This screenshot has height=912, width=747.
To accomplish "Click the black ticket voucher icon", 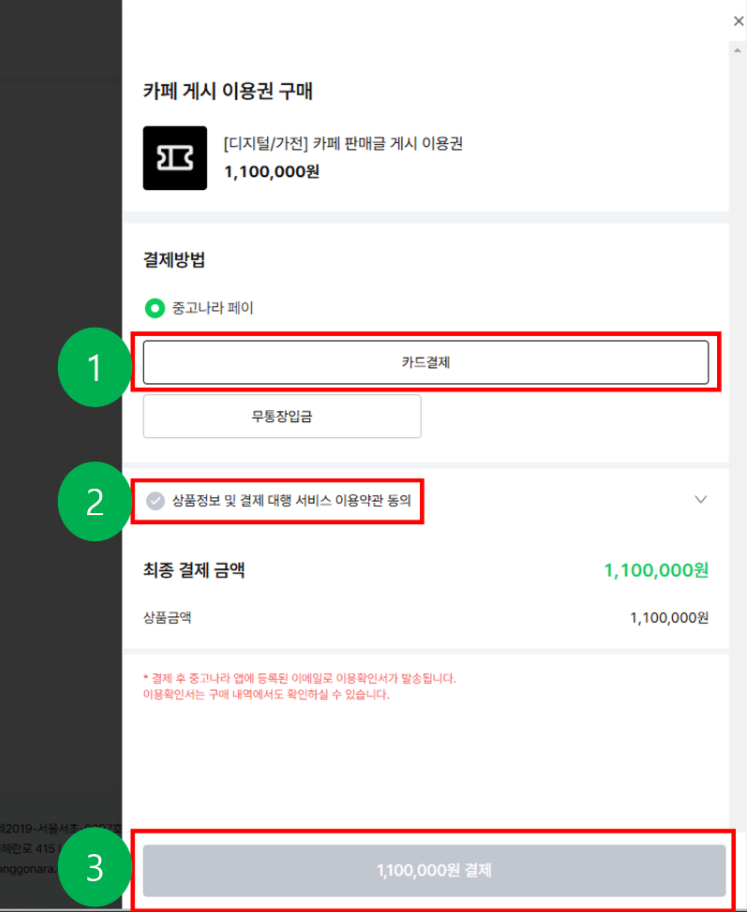I will (x=175, y=158).
